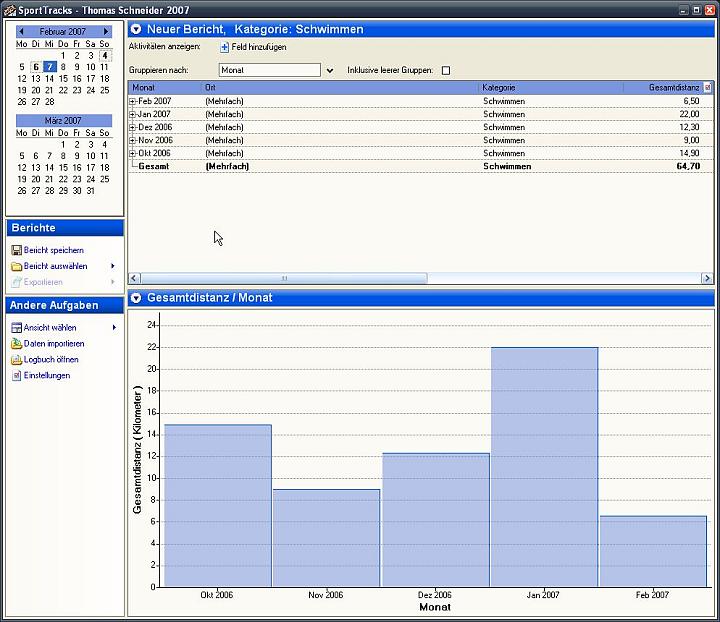Screen dimensions: 720x622
Task: Open the Gruppieren nach dropdown
Action: pos(330,70)
